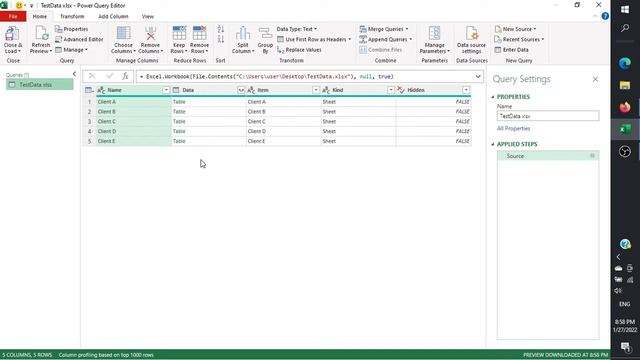Viewport: 640px width, 360px height.
Task: Click the Close & Load button
Action: [13, 40]
